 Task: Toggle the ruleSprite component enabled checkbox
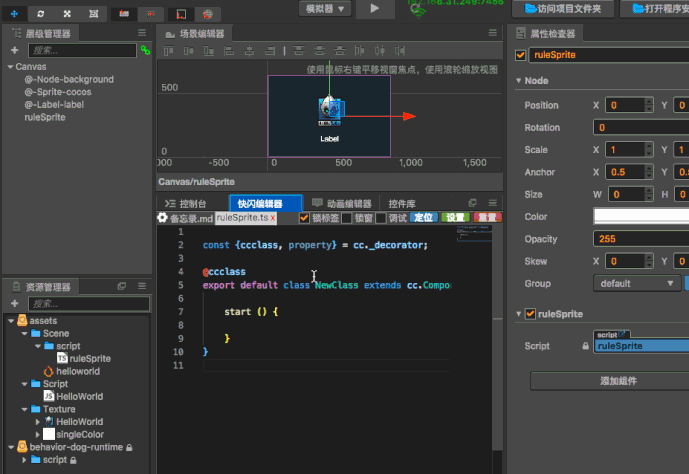(x=531, y=314)
